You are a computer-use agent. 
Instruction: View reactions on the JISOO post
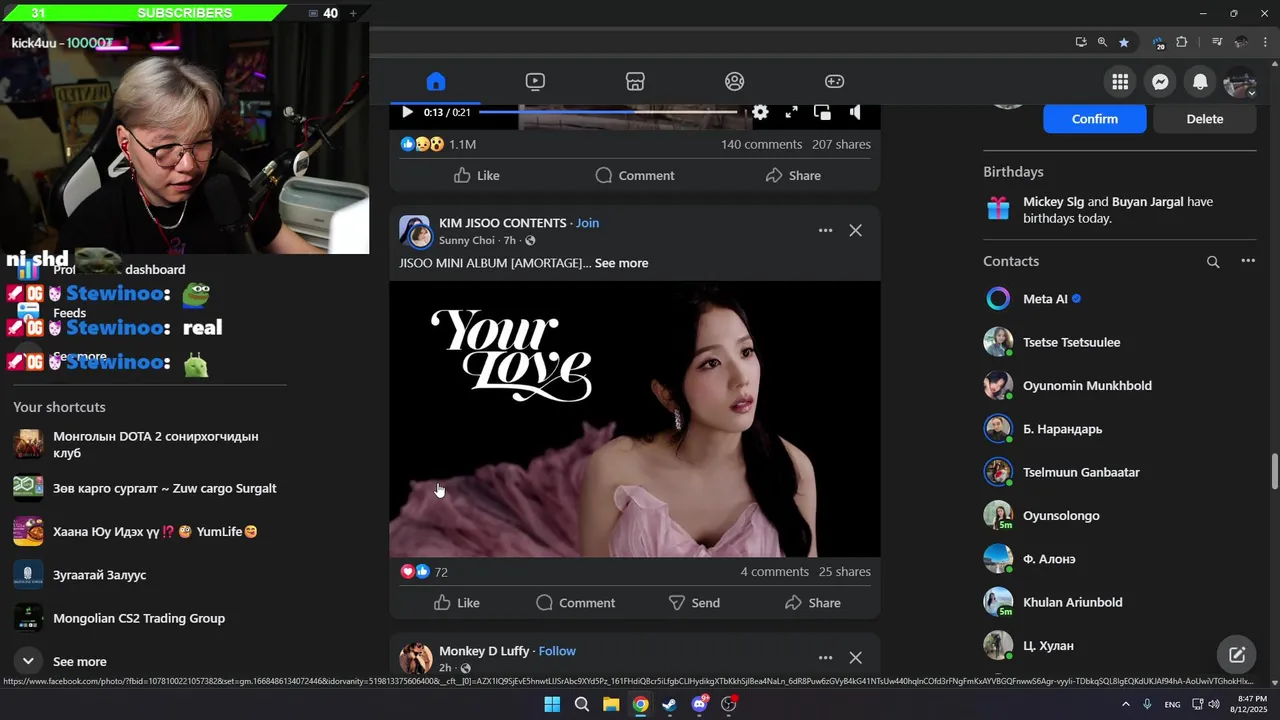pos(424,572)
